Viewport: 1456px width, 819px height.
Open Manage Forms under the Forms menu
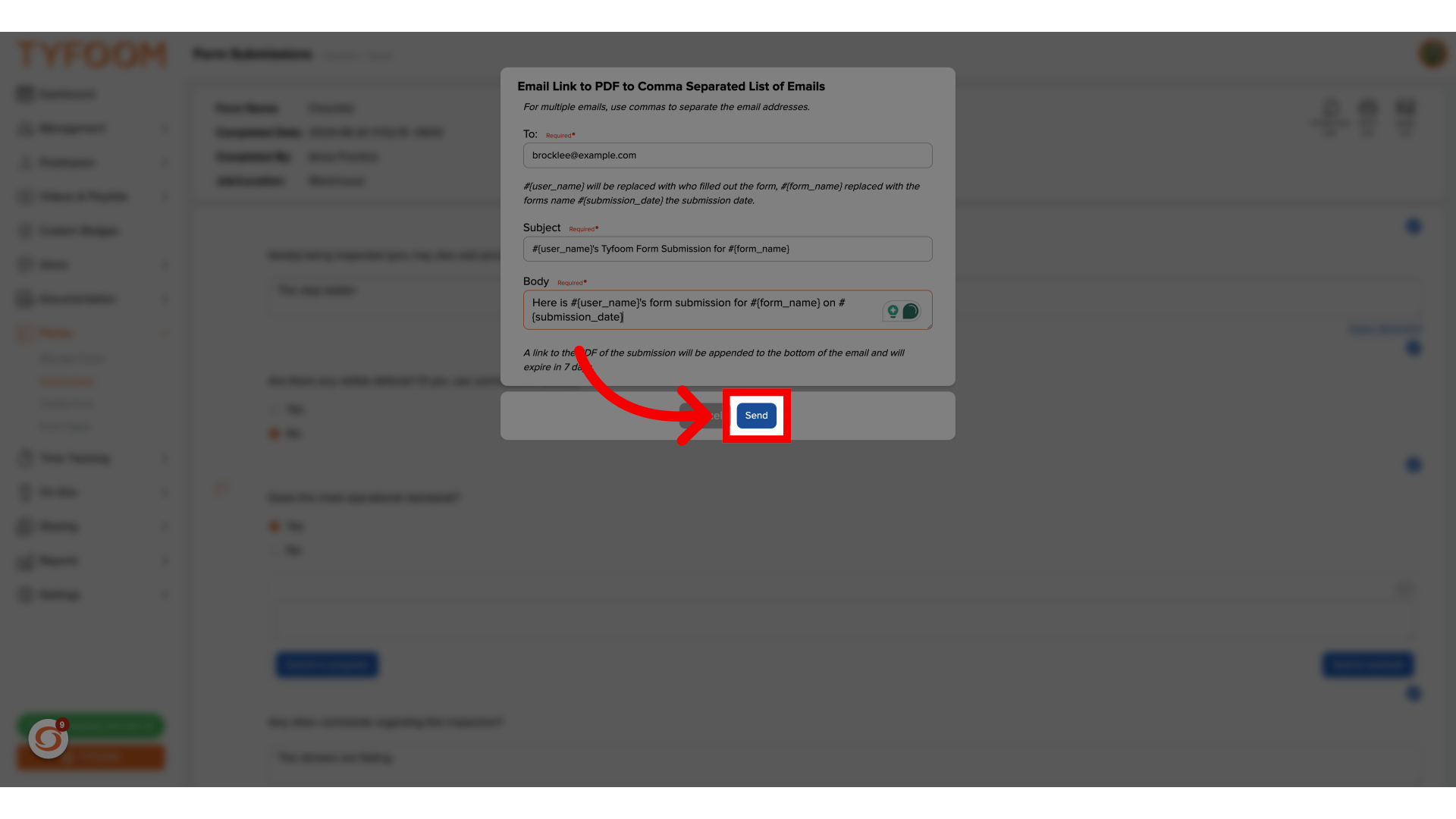pyautogui.click(x=72, y=358)
